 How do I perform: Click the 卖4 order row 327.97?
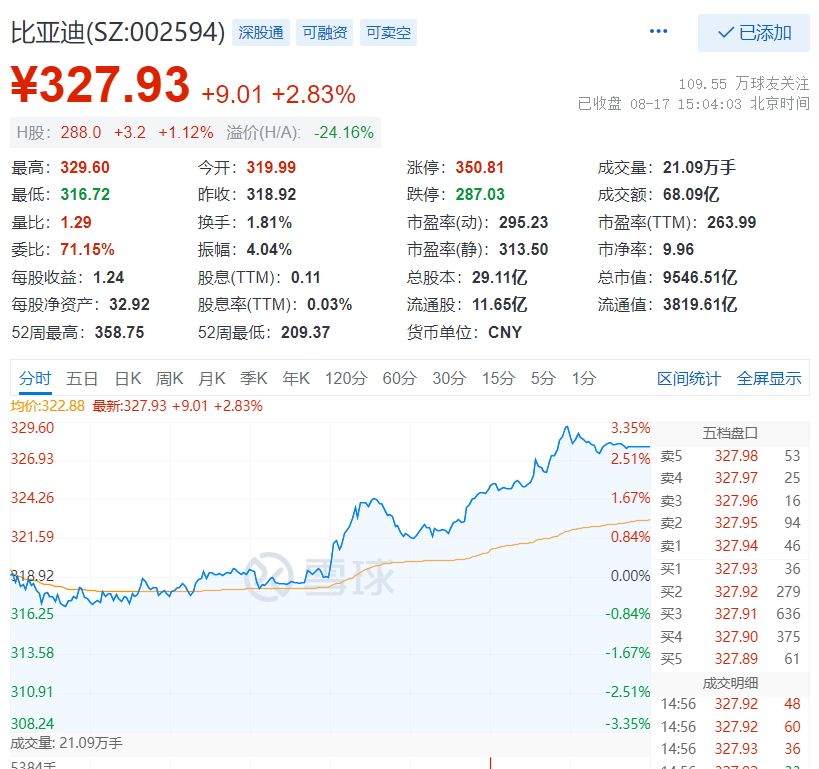point(730,478)
